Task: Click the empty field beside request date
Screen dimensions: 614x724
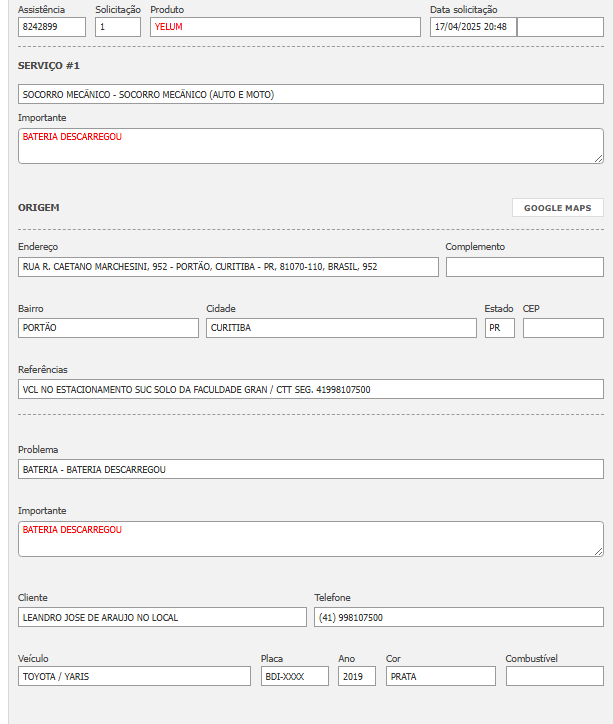Action: click(x=560, y=27)
